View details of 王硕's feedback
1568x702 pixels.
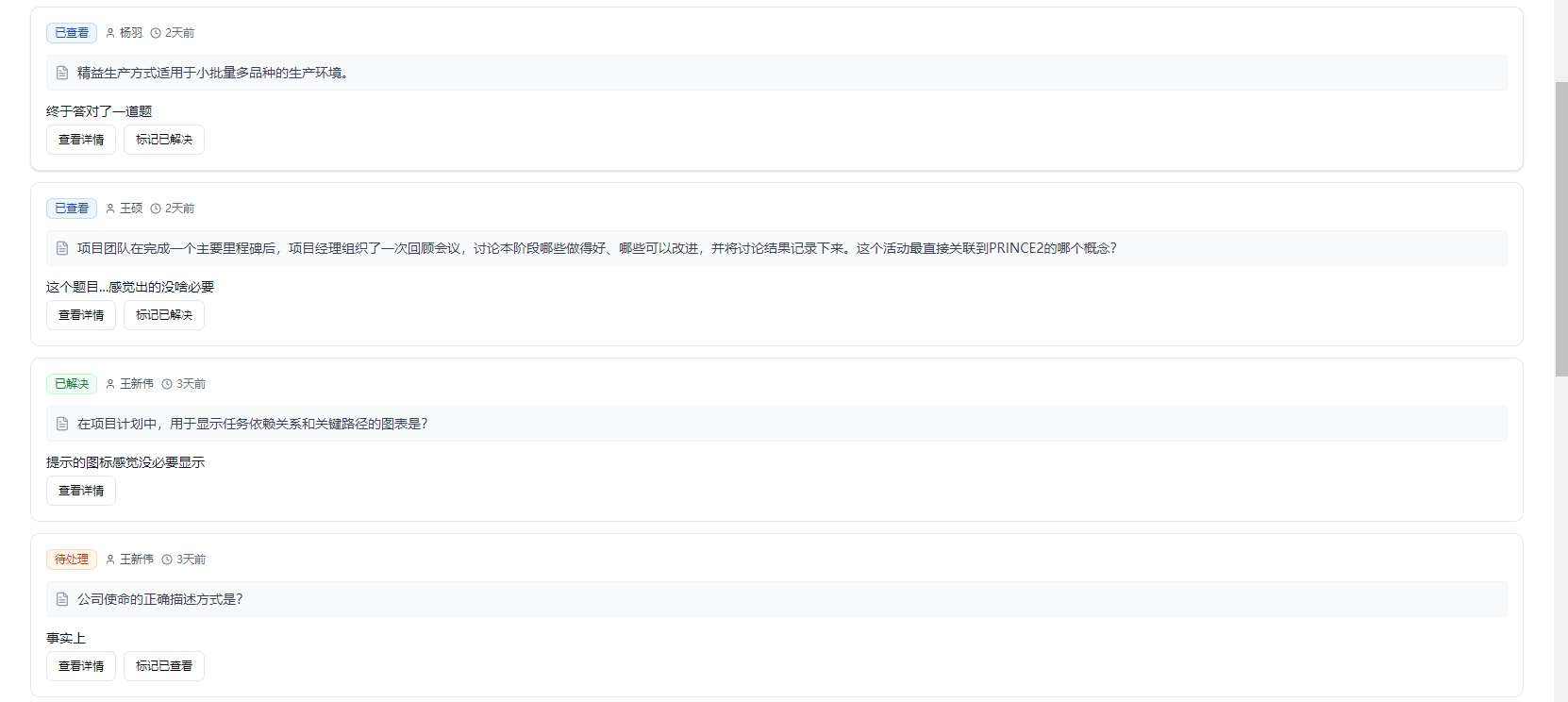(81, 315)
